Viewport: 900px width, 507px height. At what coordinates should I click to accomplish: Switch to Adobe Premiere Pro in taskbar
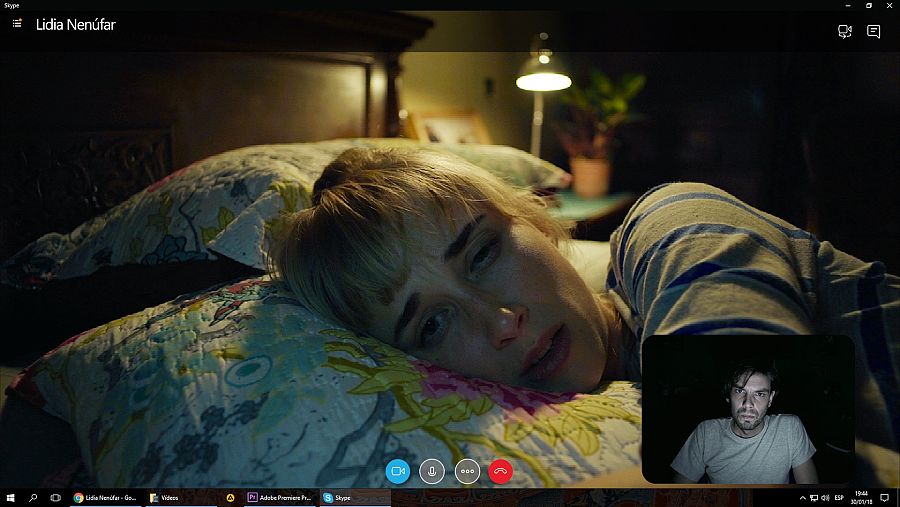click(280, 498)
